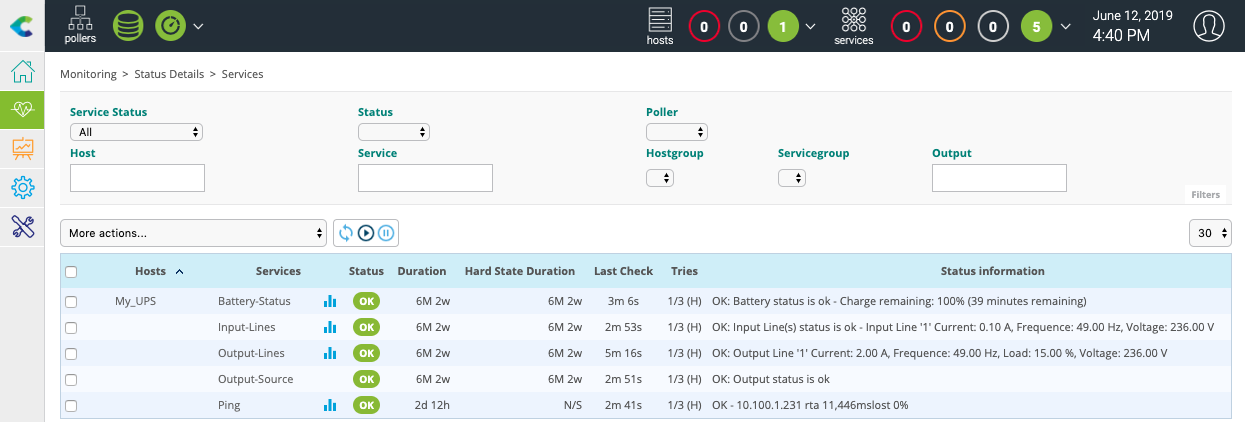Open the Home section in the sidebar
1245x422 pixels.
click(x=22, y=72)
